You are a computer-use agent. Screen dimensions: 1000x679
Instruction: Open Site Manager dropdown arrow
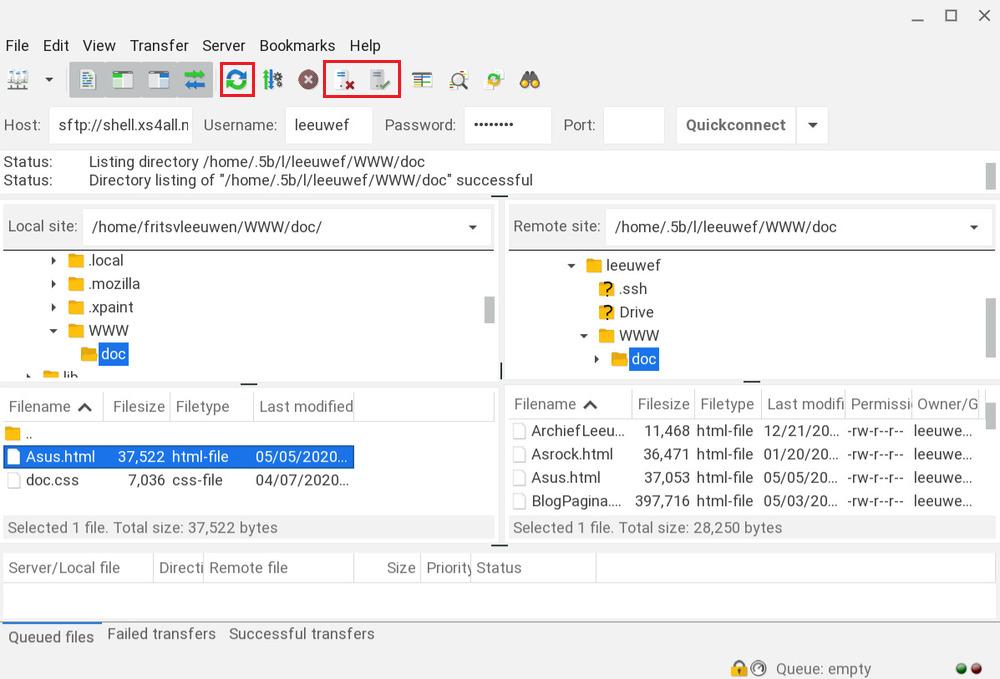[x=49, y=80]
